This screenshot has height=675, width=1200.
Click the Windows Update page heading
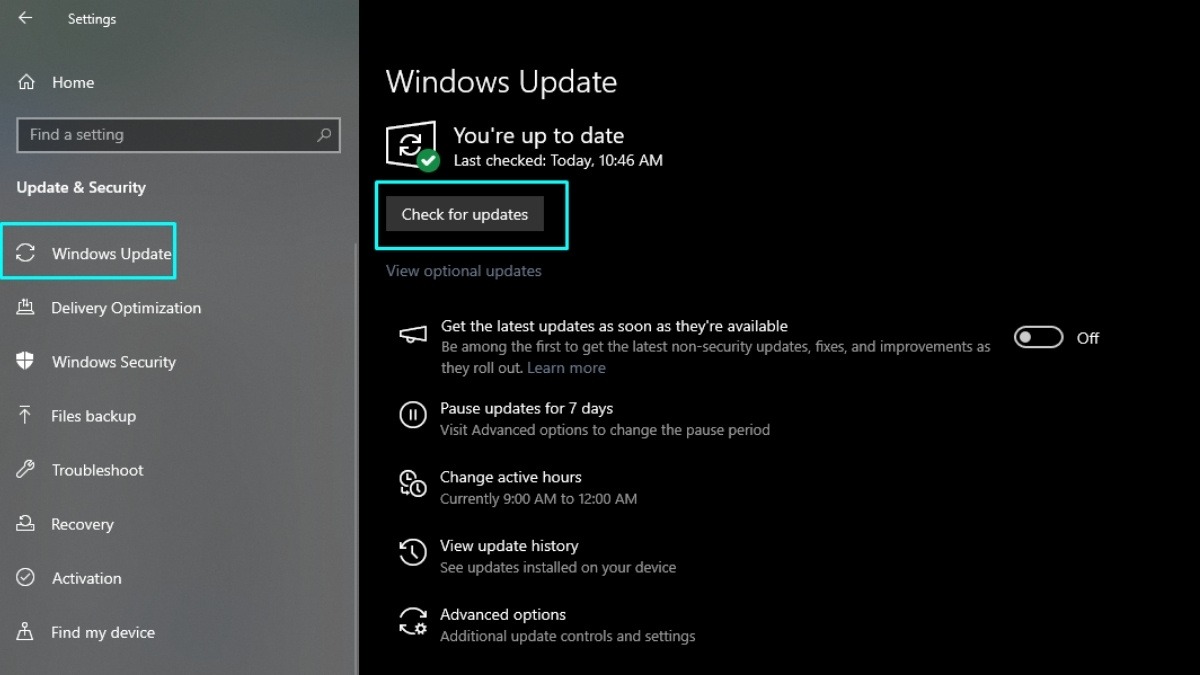(501, 82)
